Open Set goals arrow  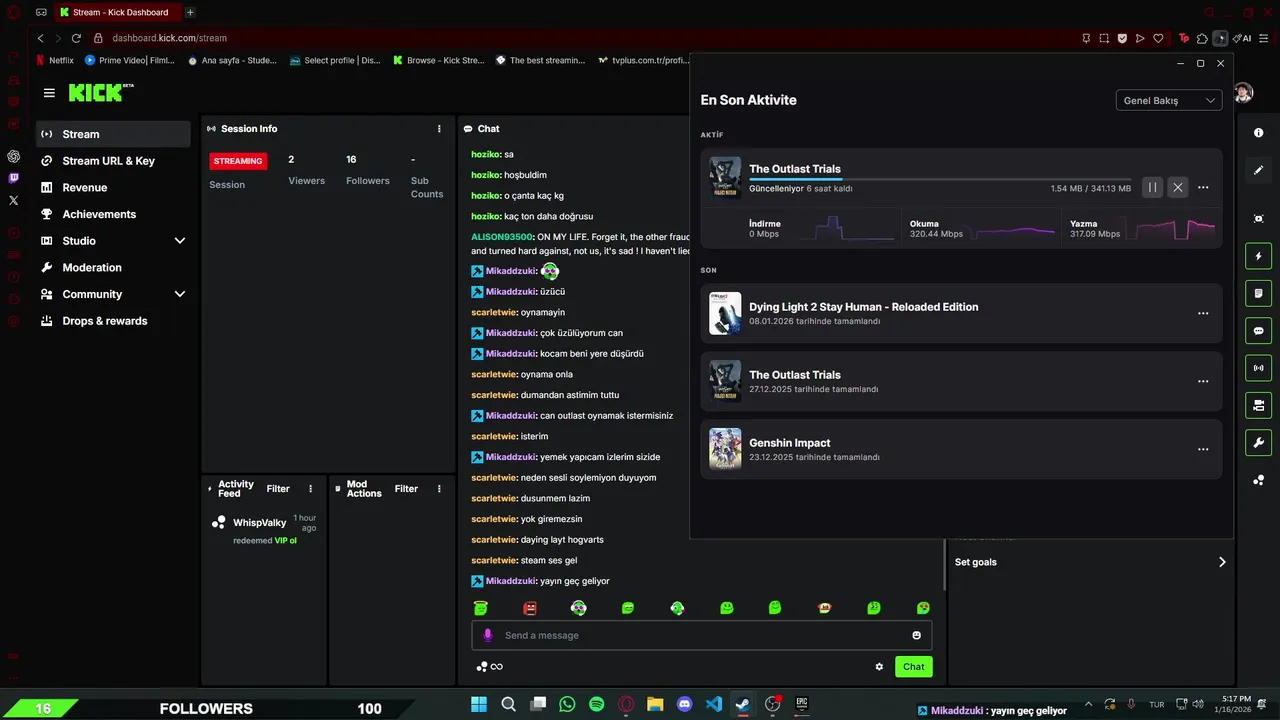click(x=1222, y=562)
